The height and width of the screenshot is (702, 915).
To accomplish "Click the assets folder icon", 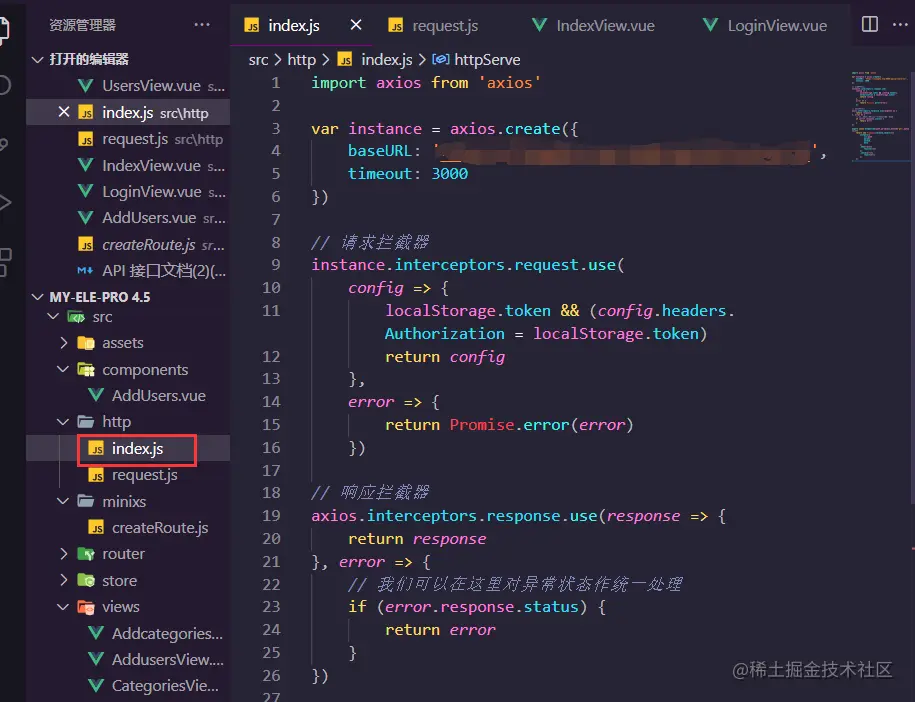I will pos(86,343).
